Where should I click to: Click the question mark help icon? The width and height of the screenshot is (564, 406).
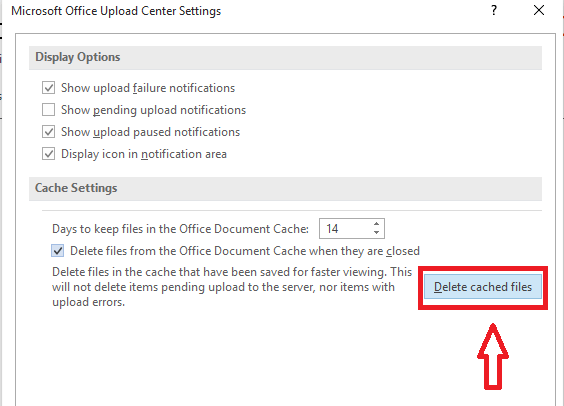click(494, 10)
